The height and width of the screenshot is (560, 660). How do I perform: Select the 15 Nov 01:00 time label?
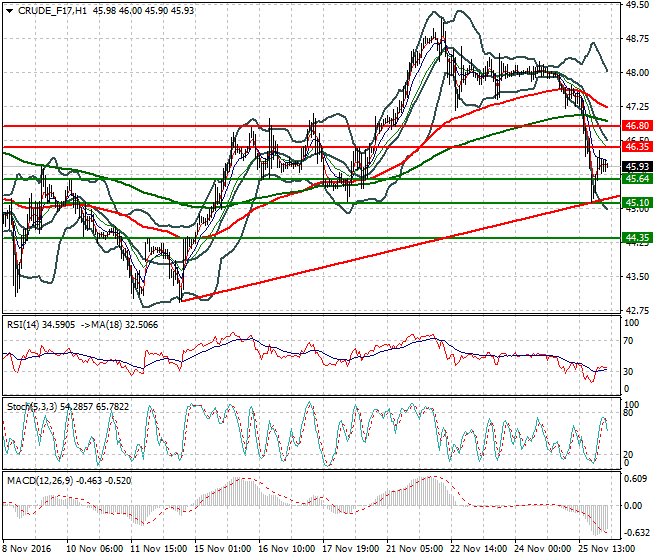(x=223, y=549)
